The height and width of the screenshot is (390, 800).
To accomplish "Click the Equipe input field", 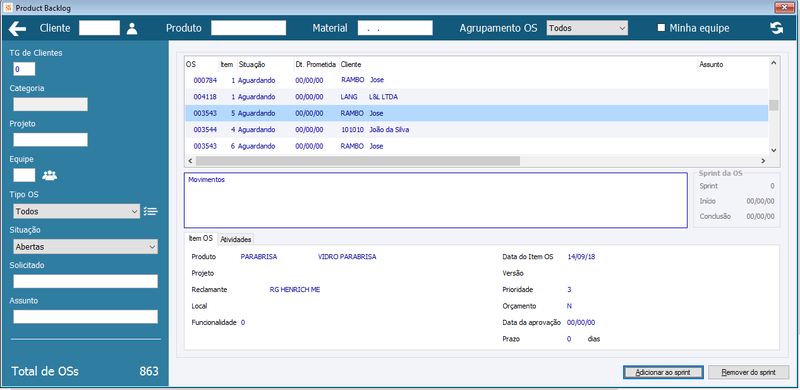I will (24, 176).
